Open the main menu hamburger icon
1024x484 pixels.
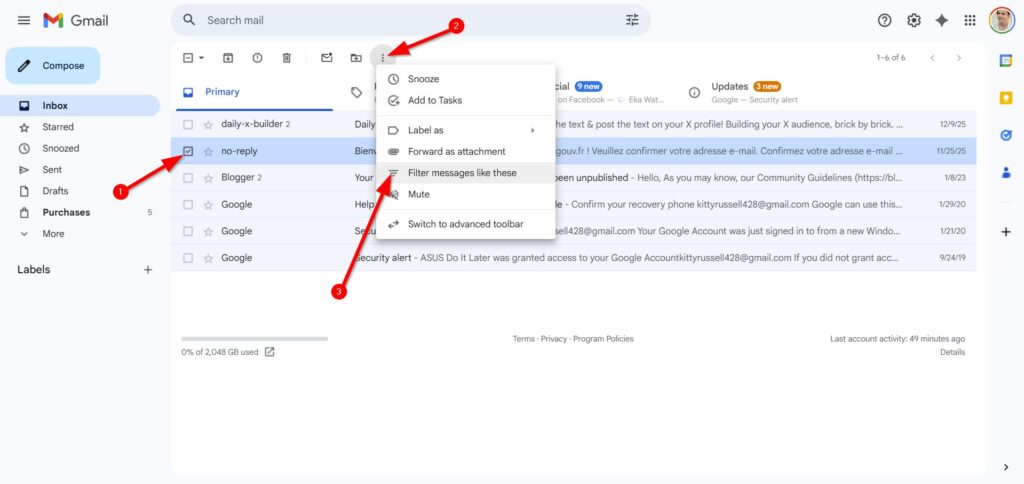(24, 20)
